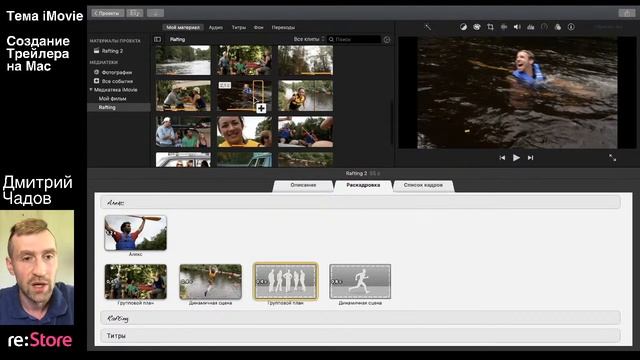Open the Аудио tab
The height and width of the screenshot is (360, 640).
click(216, 27)
